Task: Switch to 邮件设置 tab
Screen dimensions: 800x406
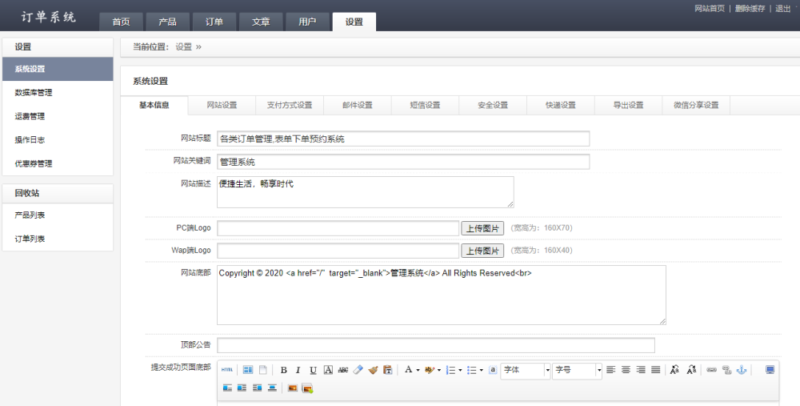Action: tap(357, 105)
